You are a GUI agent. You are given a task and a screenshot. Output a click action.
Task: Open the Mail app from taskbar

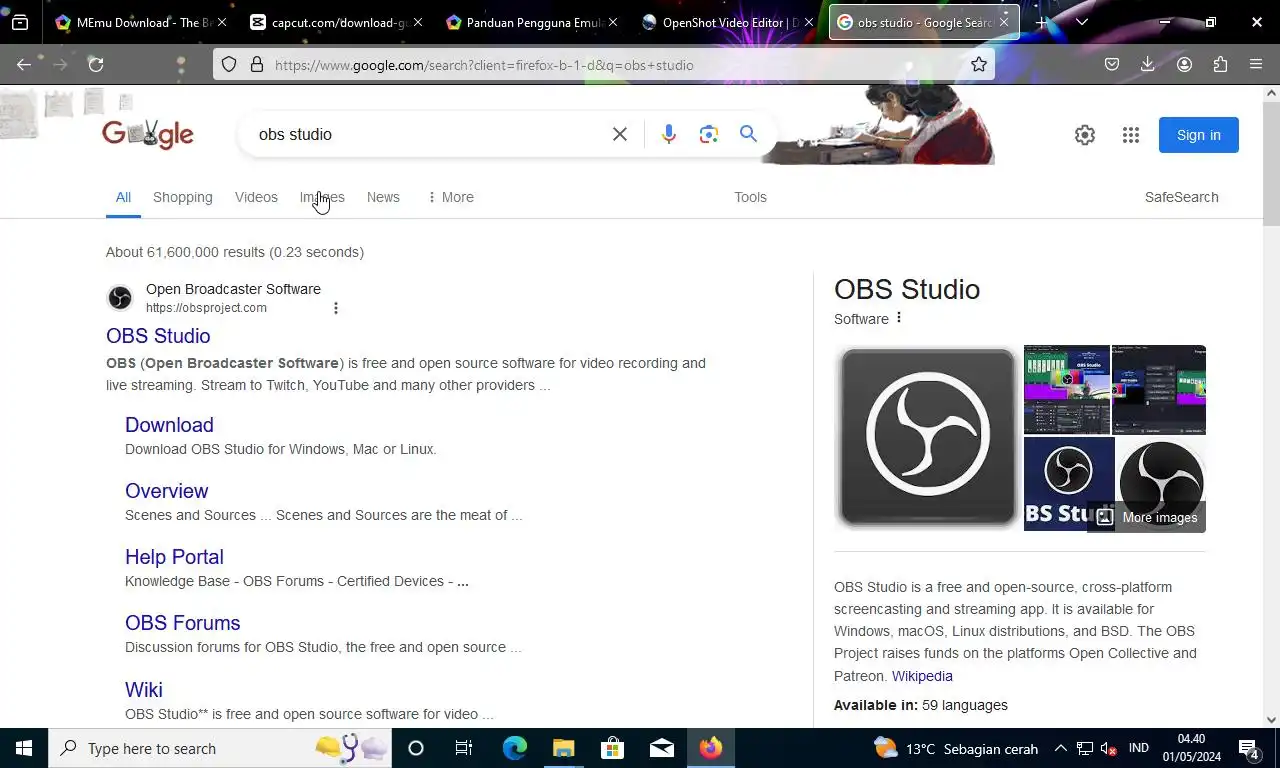[x=661, y=748]
